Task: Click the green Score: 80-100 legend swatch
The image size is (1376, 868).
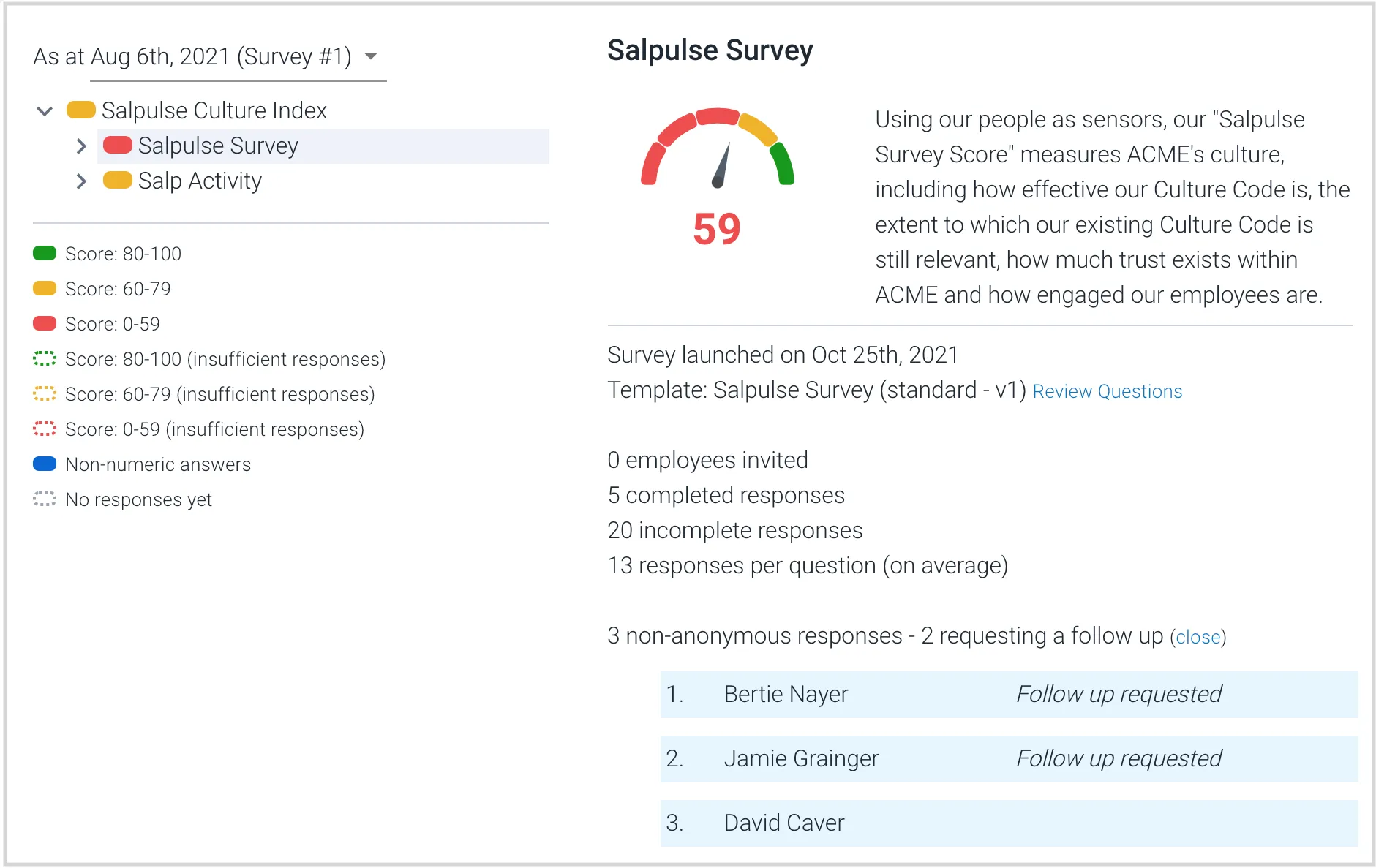Action: click(45, 253)
